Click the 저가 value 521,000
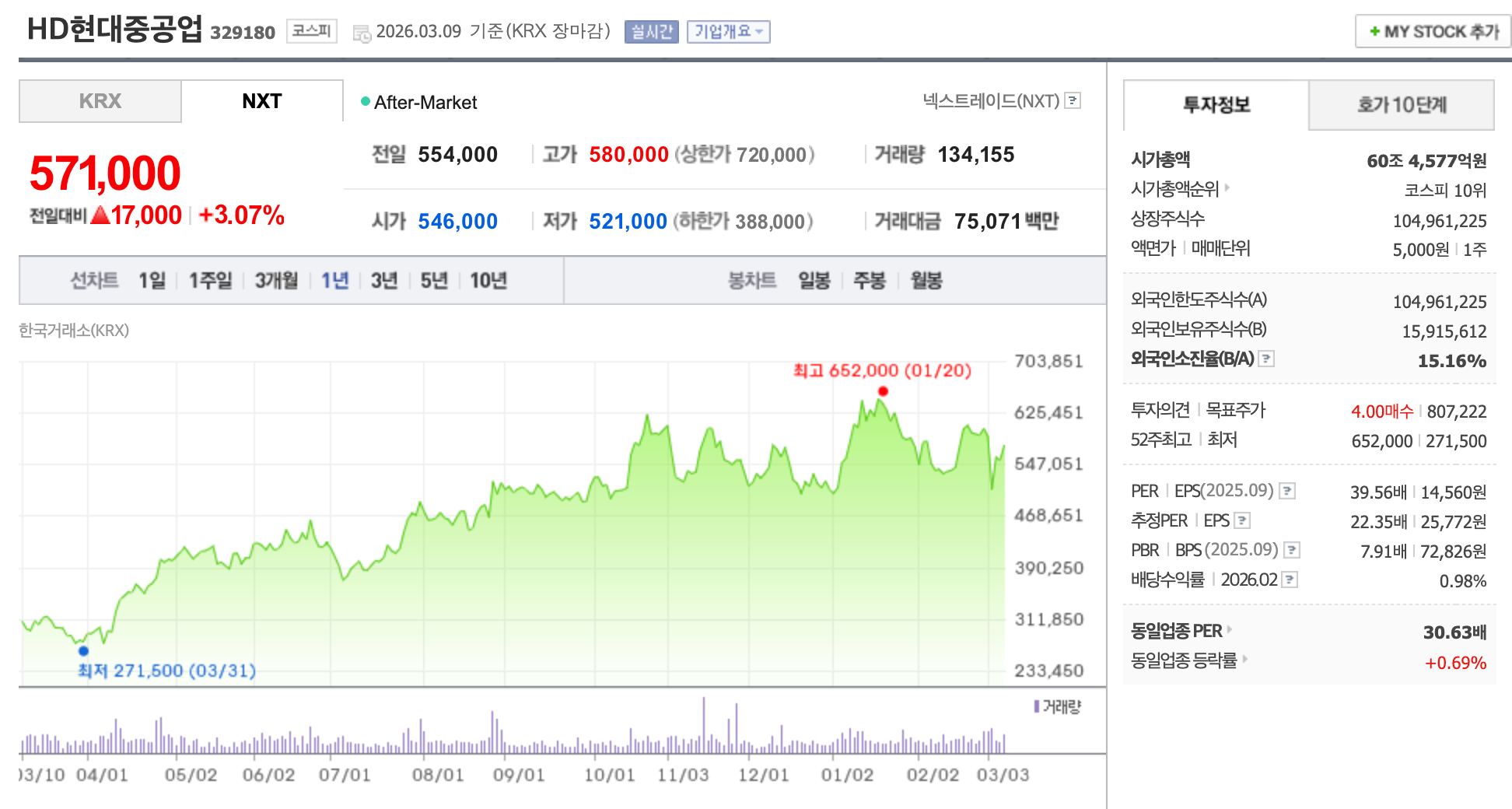 point(628,222)
